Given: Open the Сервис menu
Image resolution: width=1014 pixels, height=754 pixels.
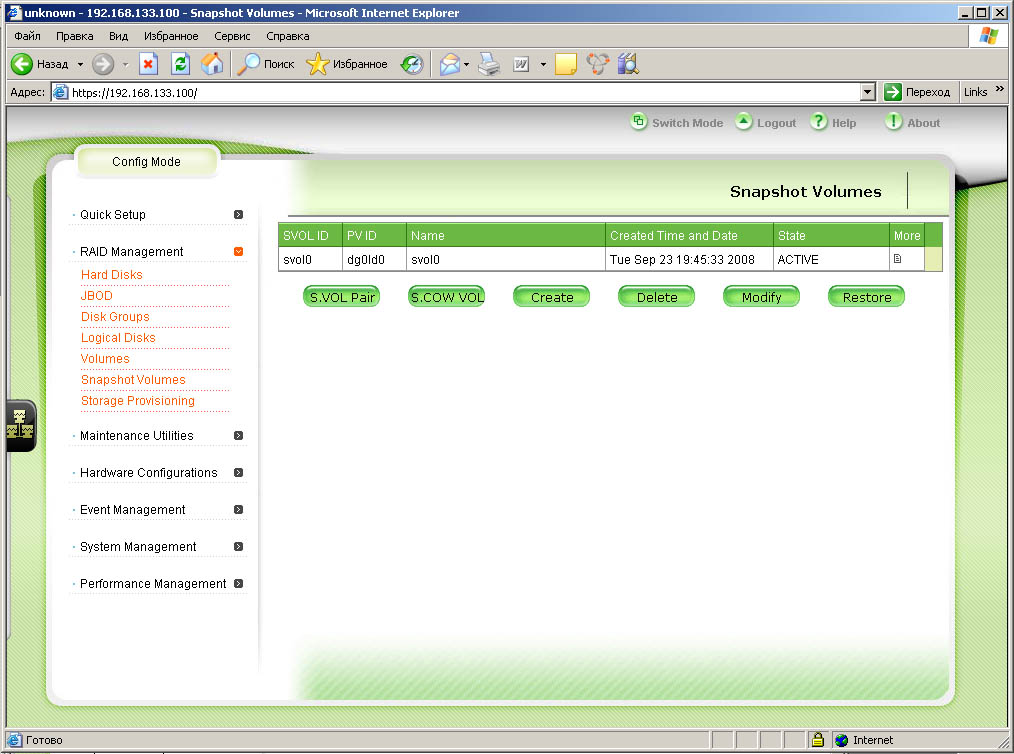Looking at the screenshot, I should point(232,36).
